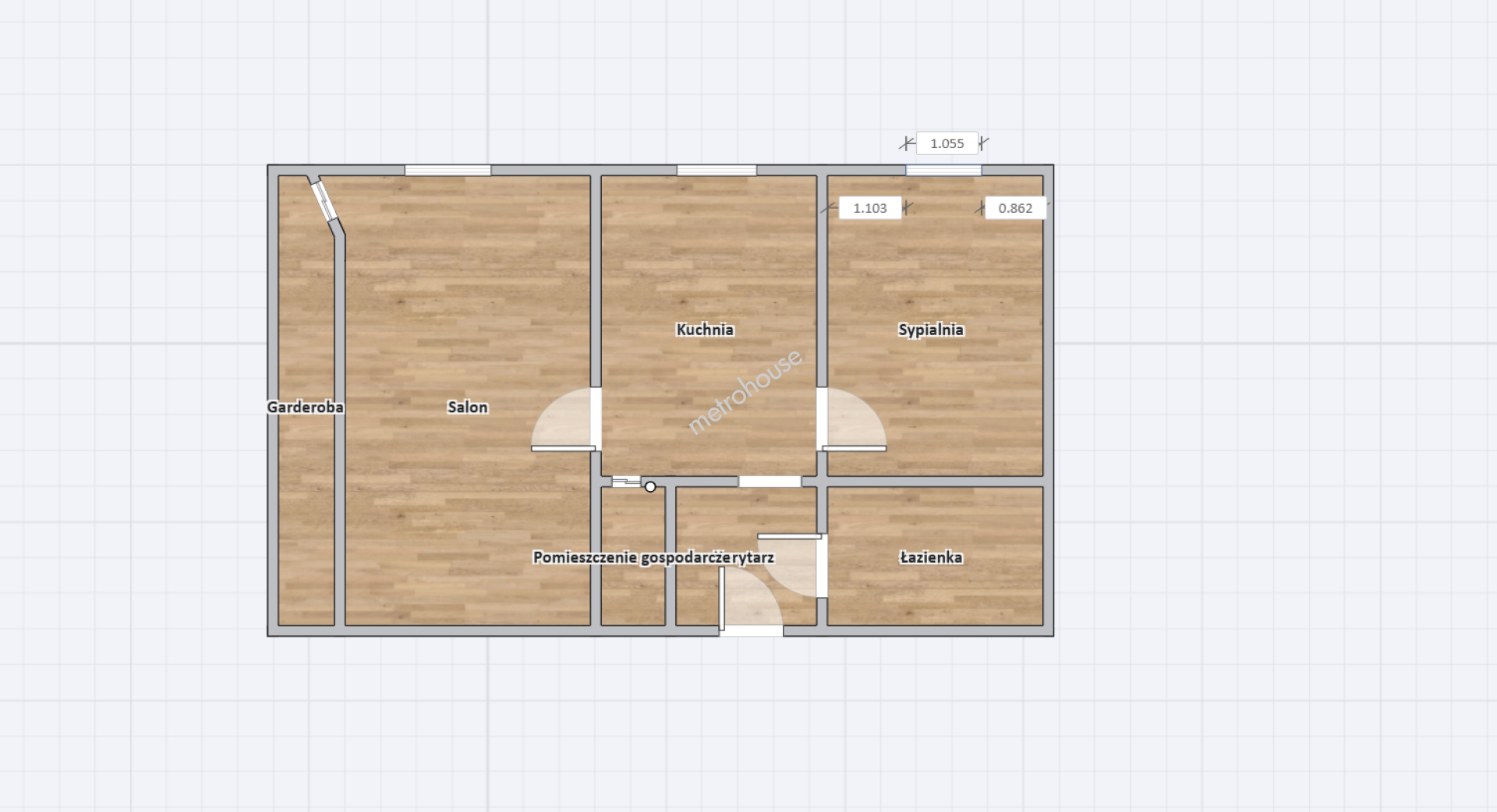1497x812 pixels.
Task: Click the Salon room label
Action: click(467, 407)
